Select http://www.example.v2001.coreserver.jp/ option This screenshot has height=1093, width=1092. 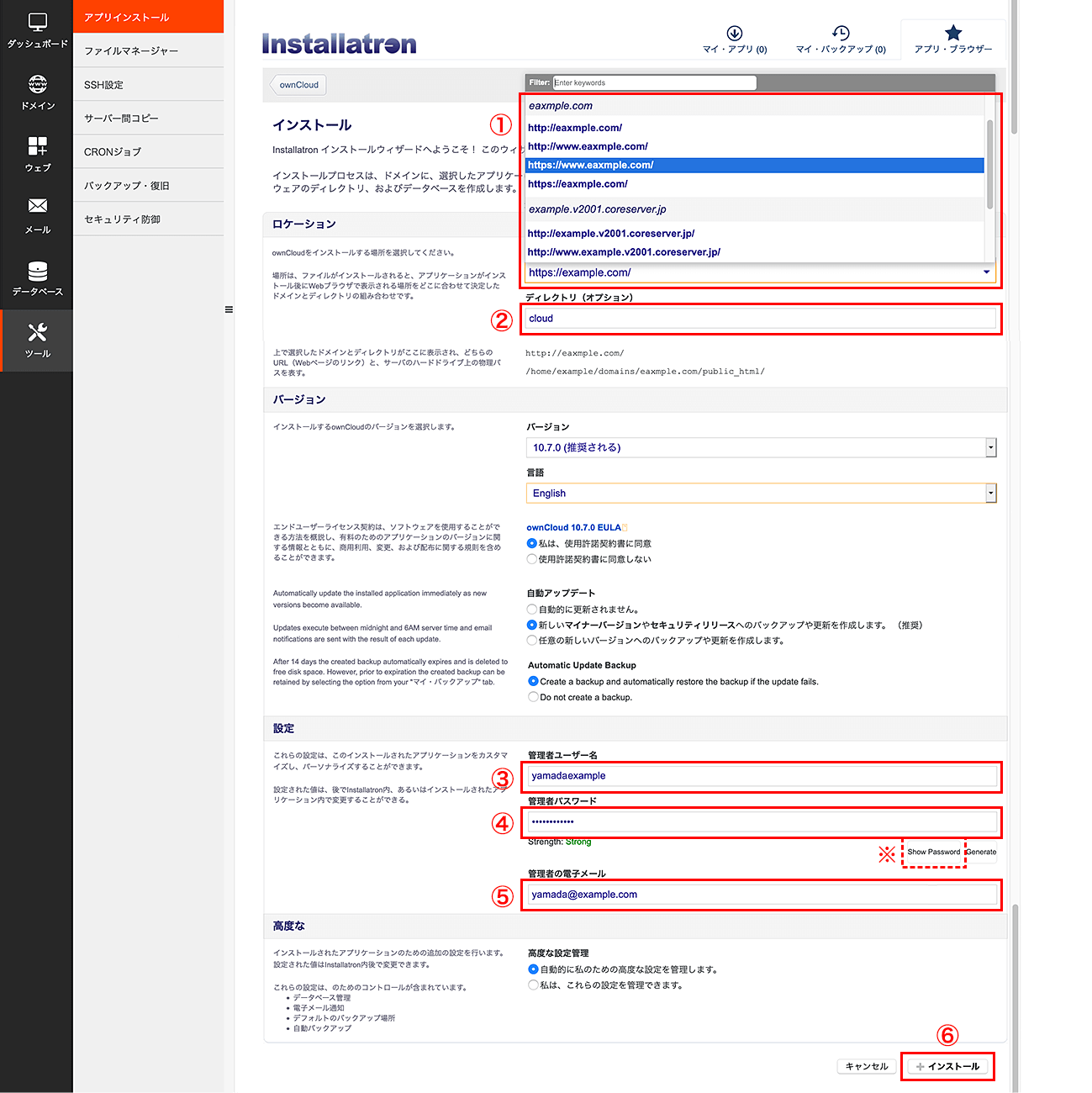pyautogui.click(x=754, y=252)
